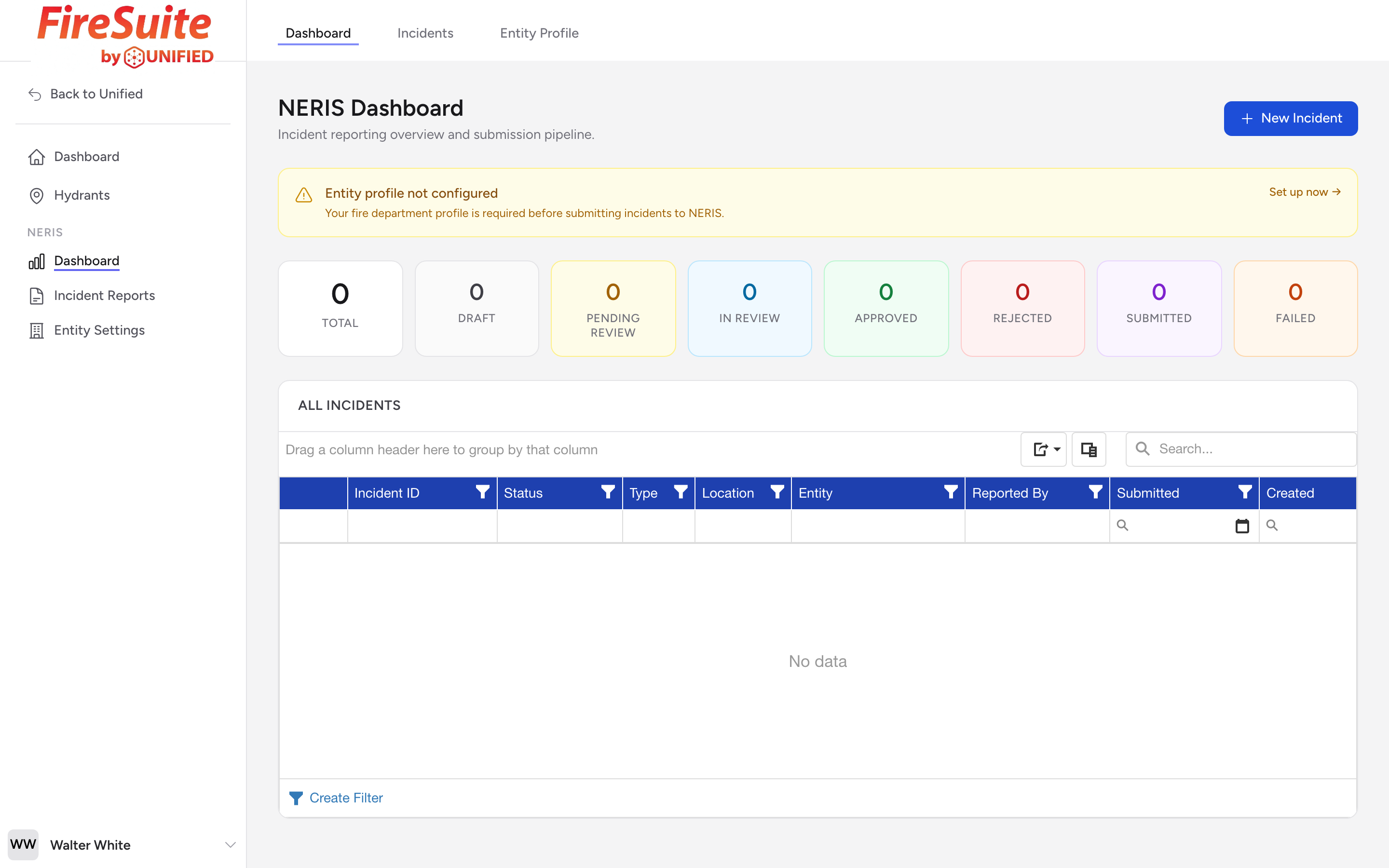Click the NERIS Dashboard bar chart icon

(37, 262)
